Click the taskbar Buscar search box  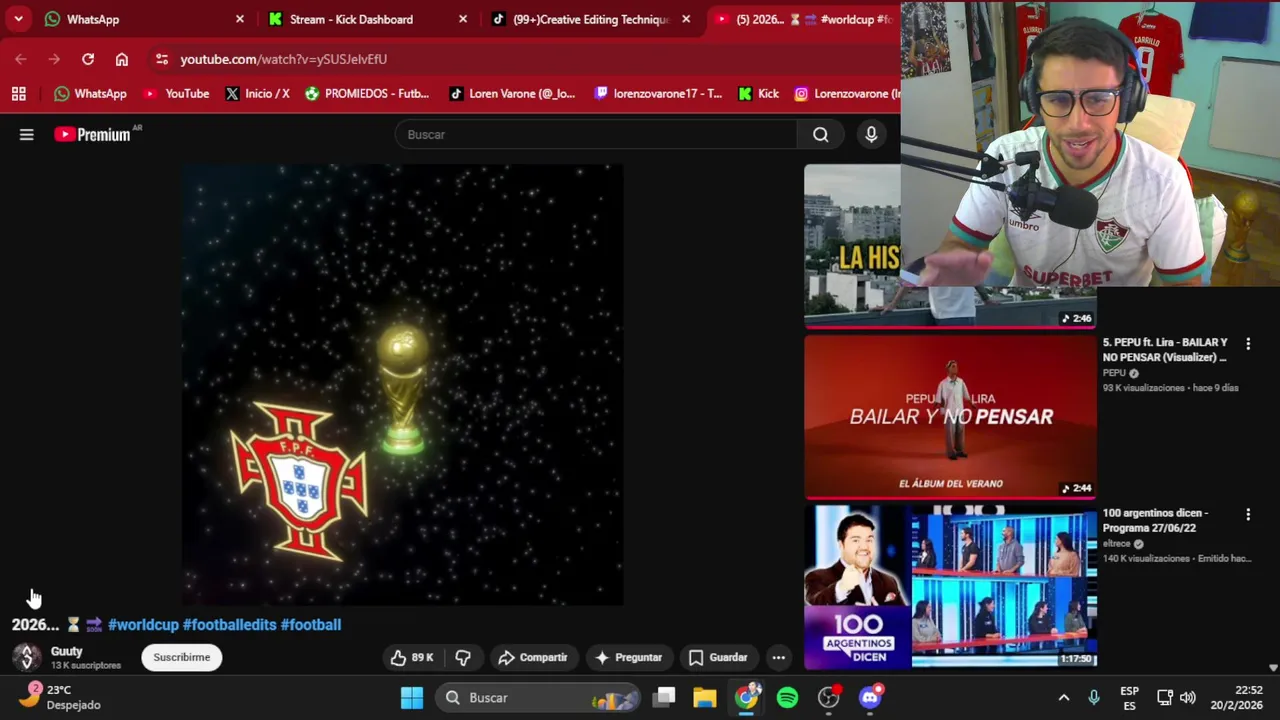coord(538,698)
